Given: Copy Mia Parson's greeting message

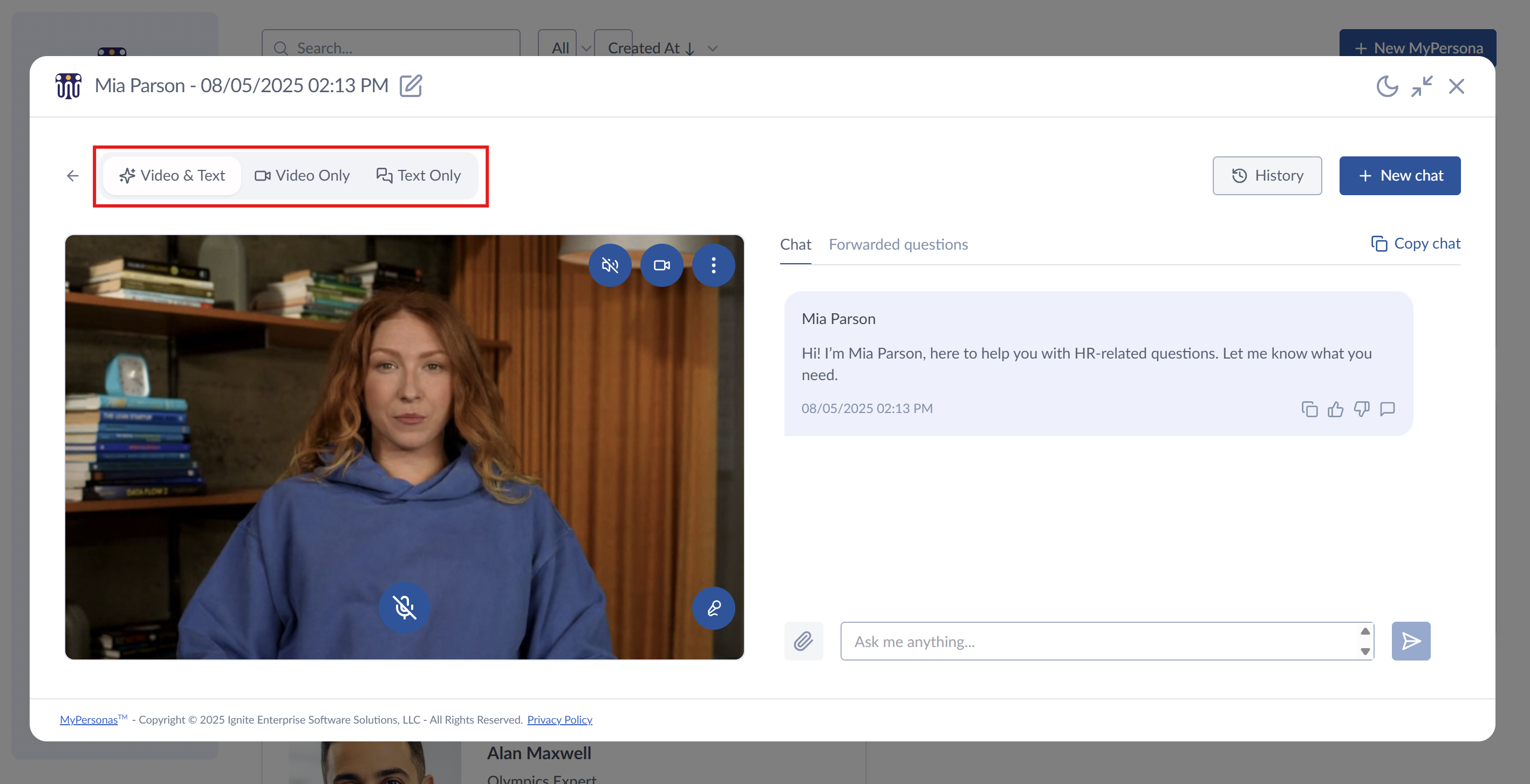Looking at the screenshot, I should 1310,409.
